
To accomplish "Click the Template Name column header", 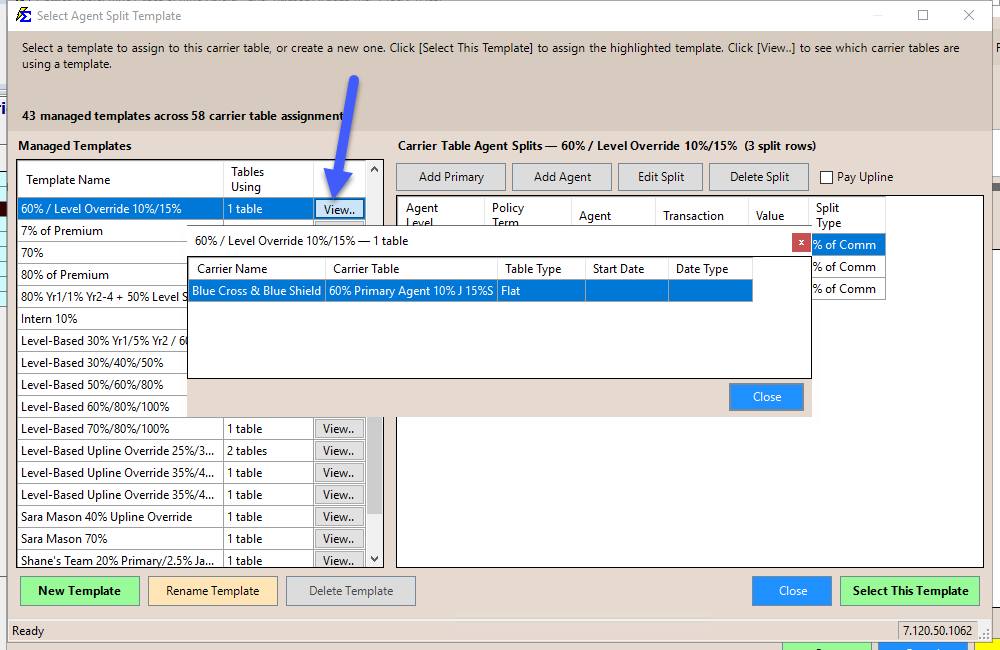I will tap(119, 180).
